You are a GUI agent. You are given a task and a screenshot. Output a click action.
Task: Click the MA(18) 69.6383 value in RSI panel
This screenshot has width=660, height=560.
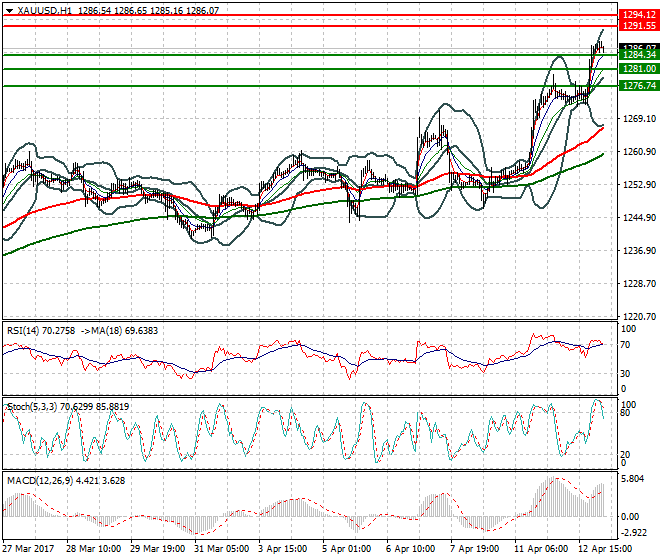[118, 331]
